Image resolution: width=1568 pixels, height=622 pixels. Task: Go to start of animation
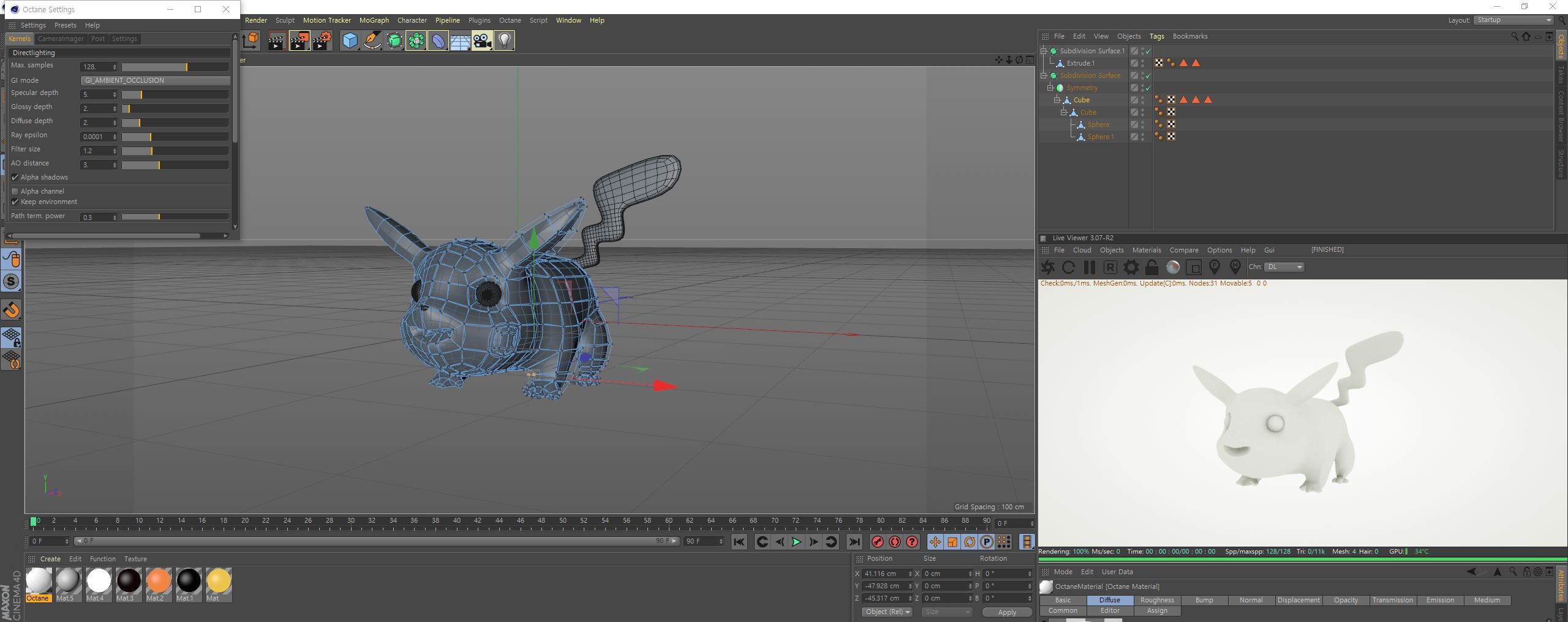tap(739, 542)
